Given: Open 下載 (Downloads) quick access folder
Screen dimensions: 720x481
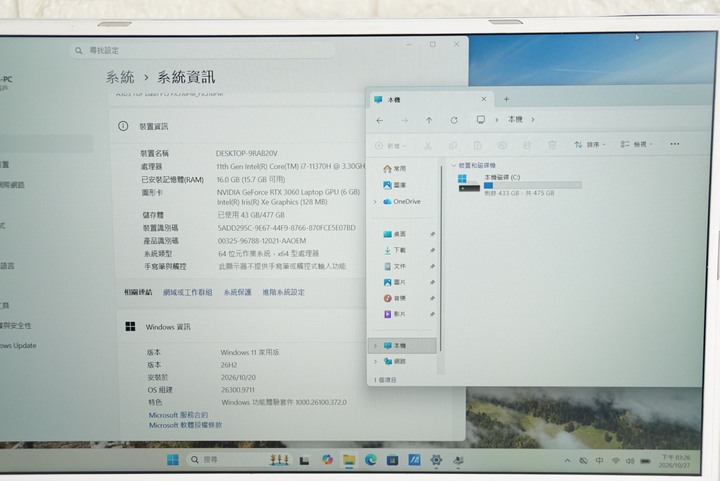Looking at the screenshot, I should click(x=394, y=250).
